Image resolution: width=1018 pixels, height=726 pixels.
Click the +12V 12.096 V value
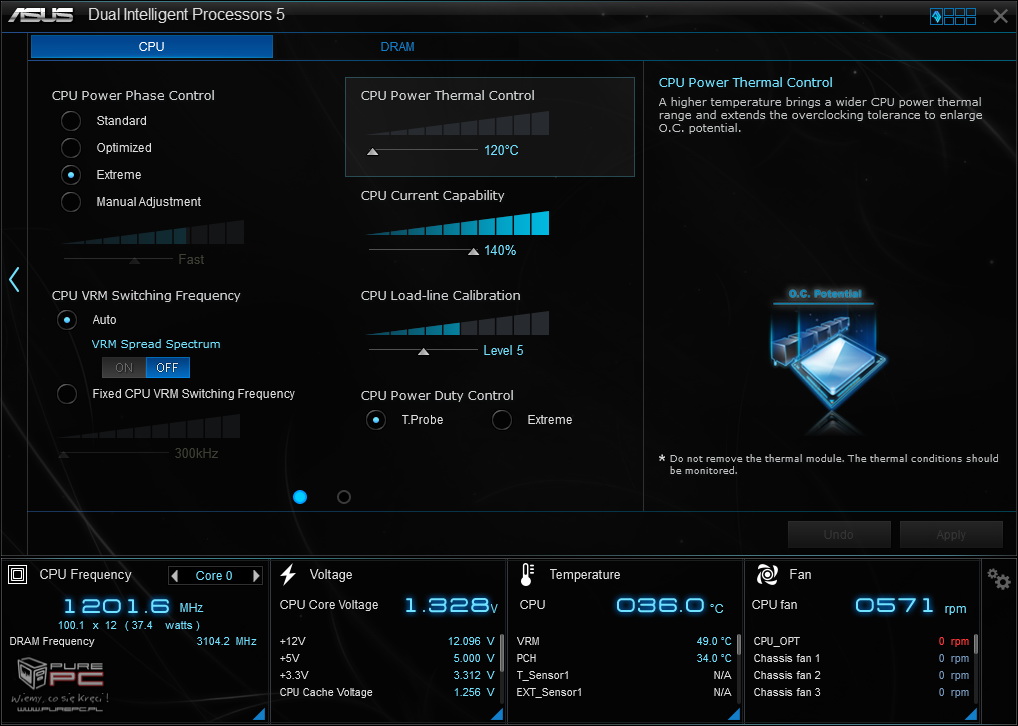pyautogui.click(x=471, y=641)
